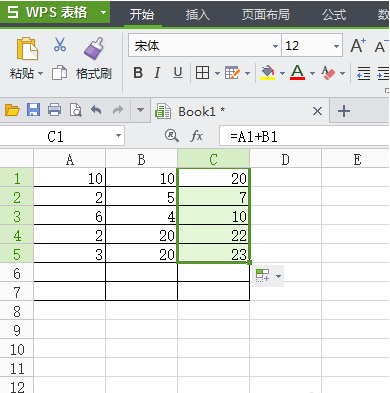Click the Paste clipboard icon

pos(27,49)
